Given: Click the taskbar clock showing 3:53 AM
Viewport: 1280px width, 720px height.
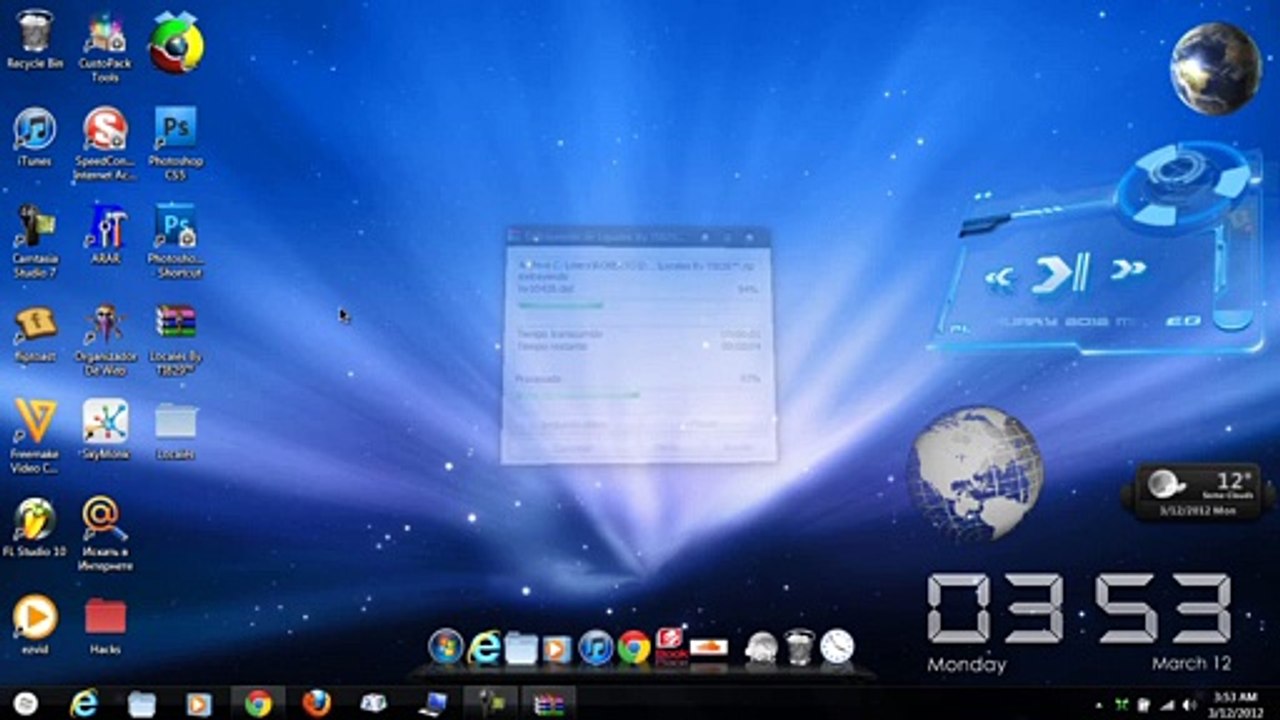Looking at the screenshot, I should tap(1236, 703).
